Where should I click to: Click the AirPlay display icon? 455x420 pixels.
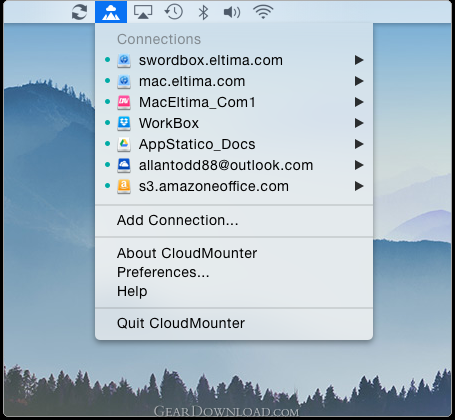[x=143, y=12]
